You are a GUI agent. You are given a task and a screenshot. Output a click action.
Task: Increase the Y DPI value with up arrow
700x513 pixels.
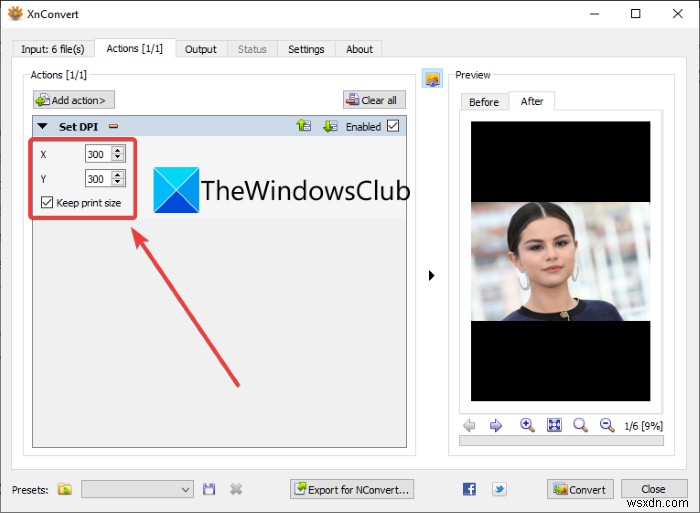(117, 175)
